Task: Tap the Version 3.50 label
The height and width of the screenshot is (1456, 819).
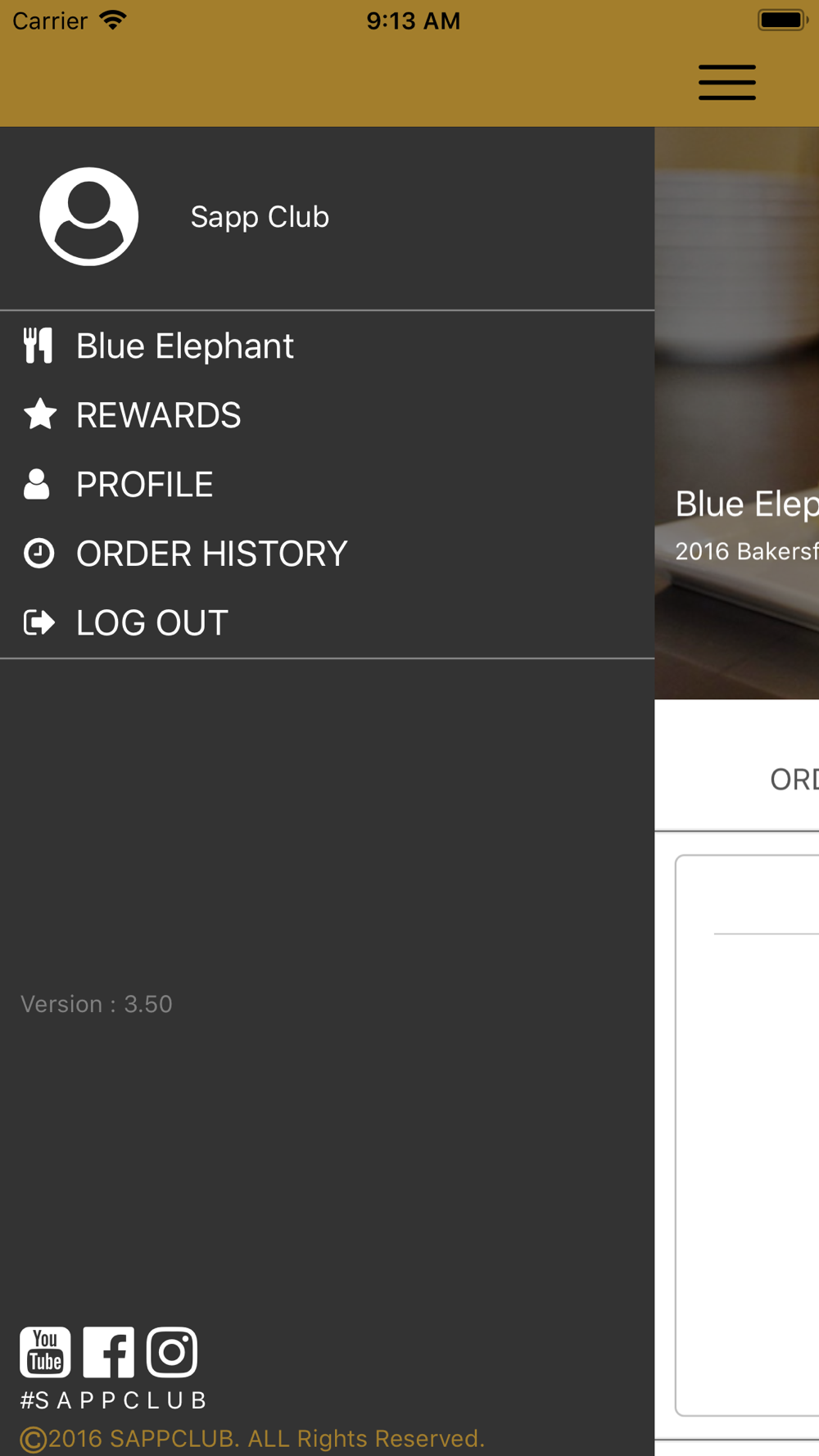Action: coord(97,1004)
